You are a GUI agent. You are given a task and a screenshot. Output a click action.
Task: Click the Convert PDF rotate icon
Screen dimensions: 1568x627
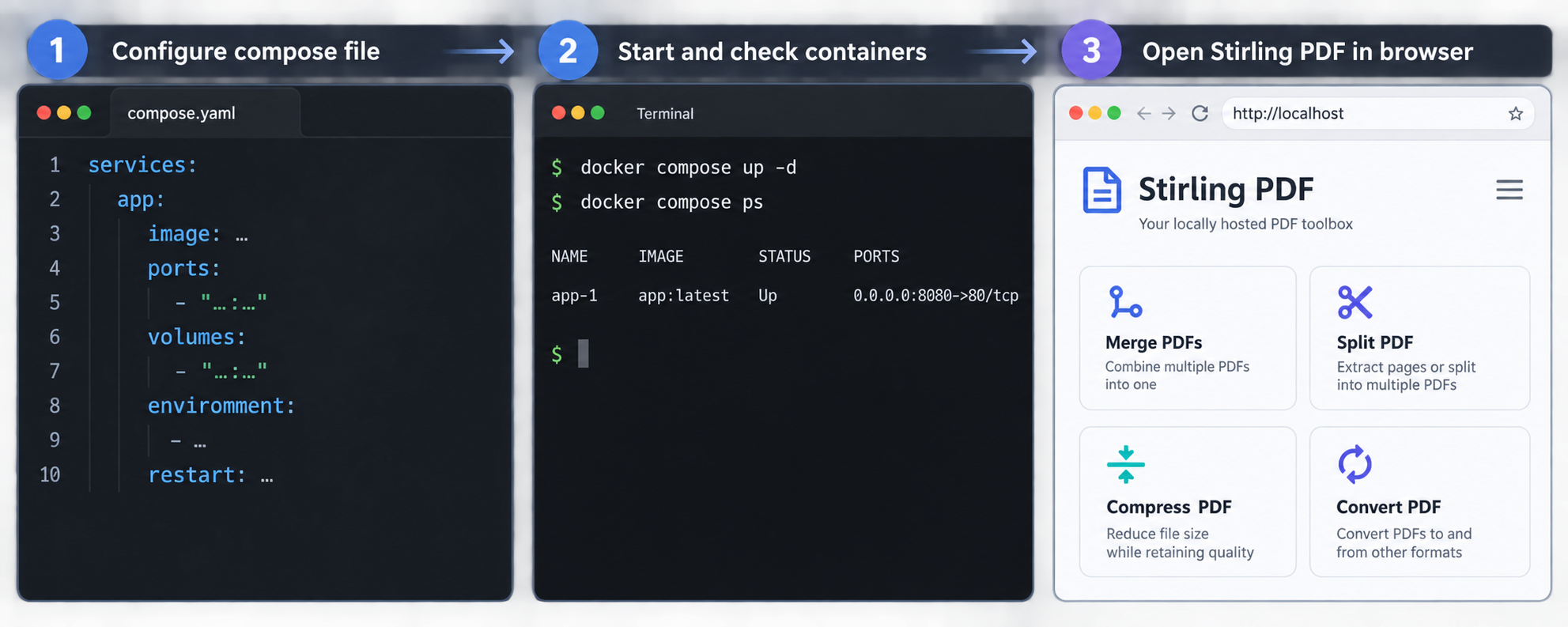coord(1355,464)
